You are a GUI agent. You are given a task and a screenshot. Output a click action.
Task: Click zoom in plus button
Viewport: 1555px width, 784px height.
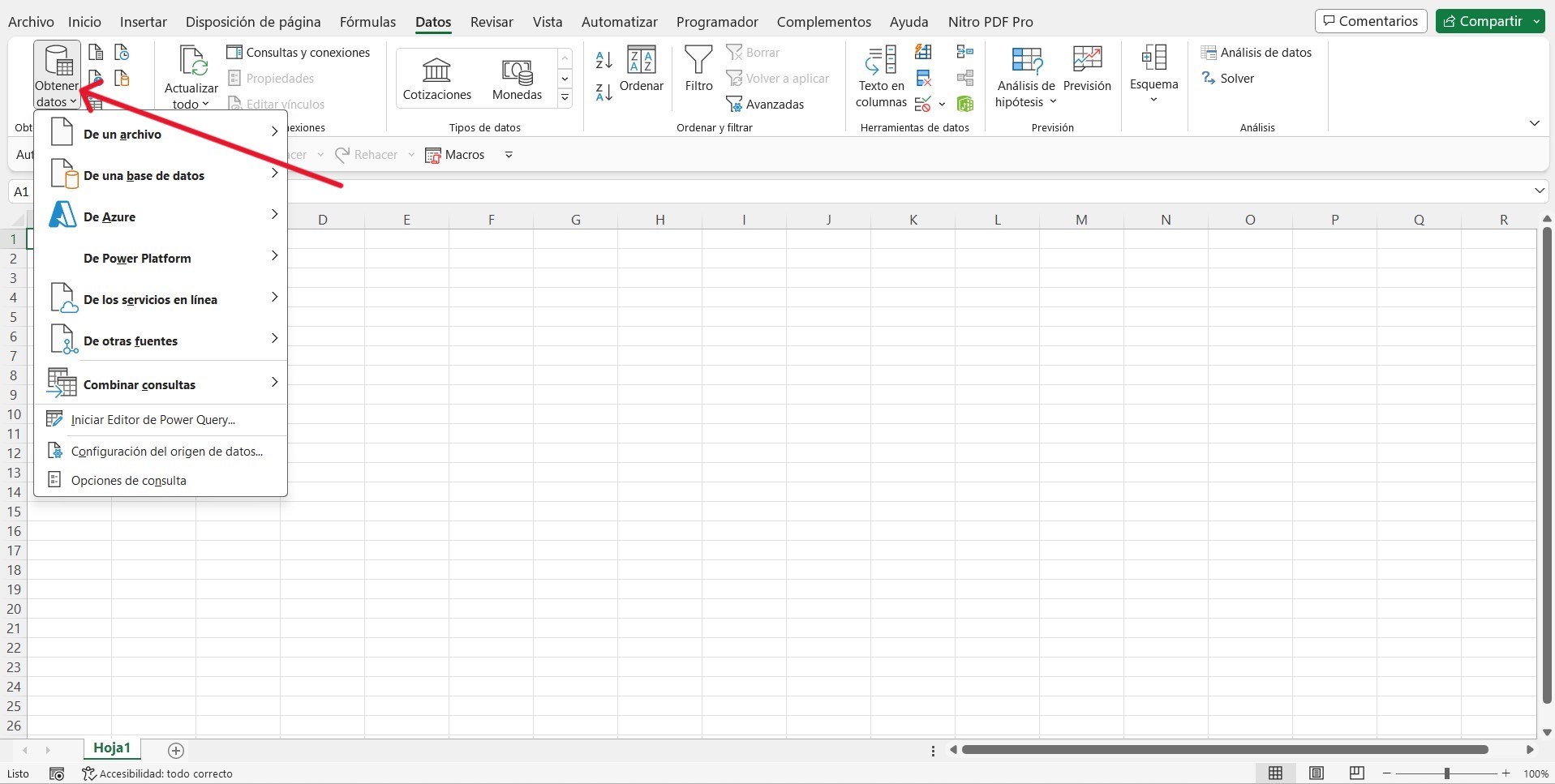tap(1506, 773)
